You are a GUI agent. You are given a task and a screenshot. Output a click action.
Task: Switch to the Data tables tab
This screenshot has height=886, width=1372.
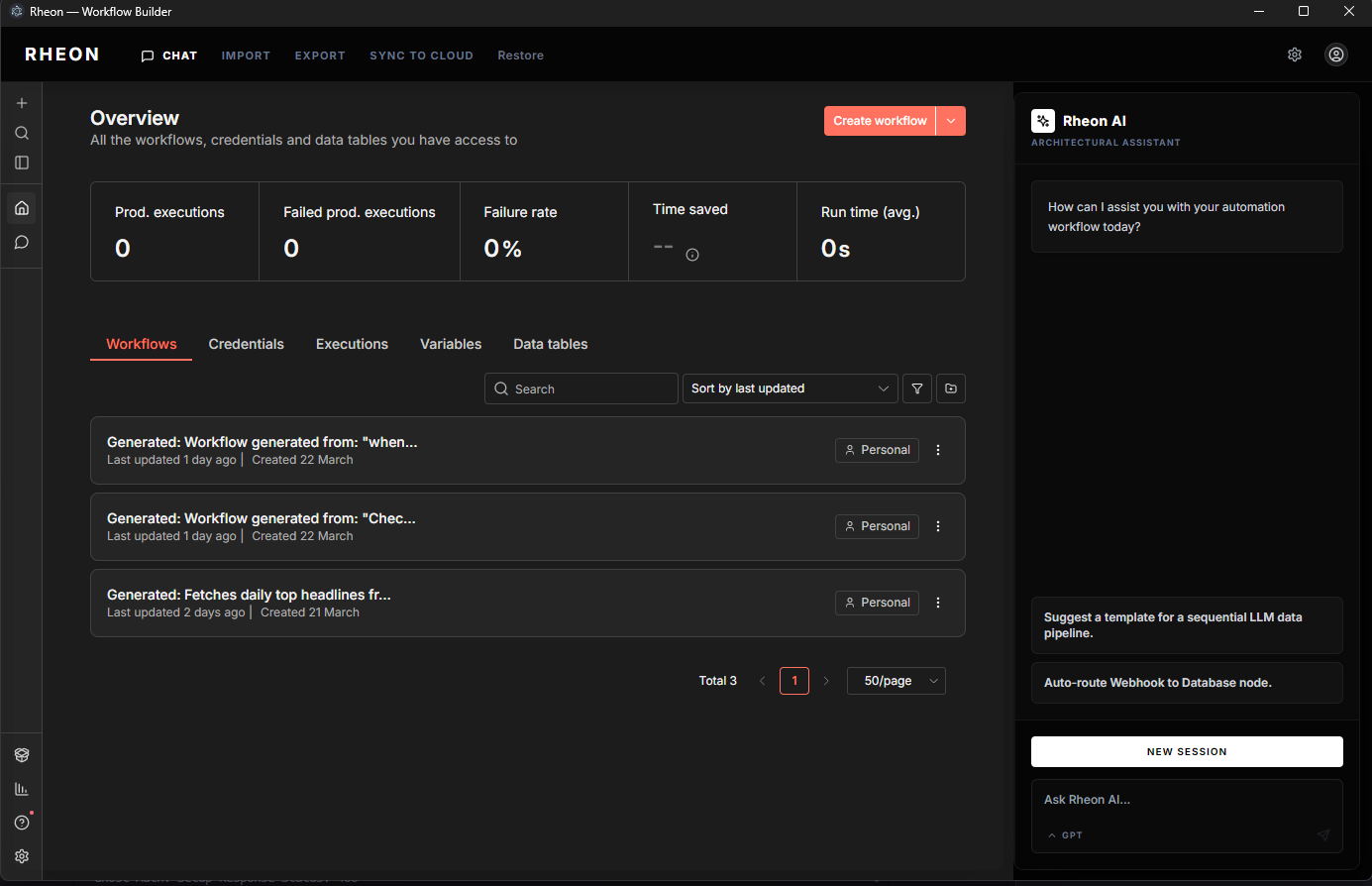[x=551, y=344]
